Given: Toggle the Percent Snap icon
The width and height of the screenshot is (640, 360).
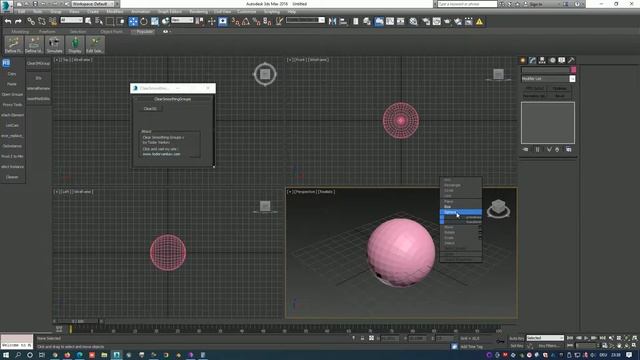Looking at the screenshot, I should [256, 21].
